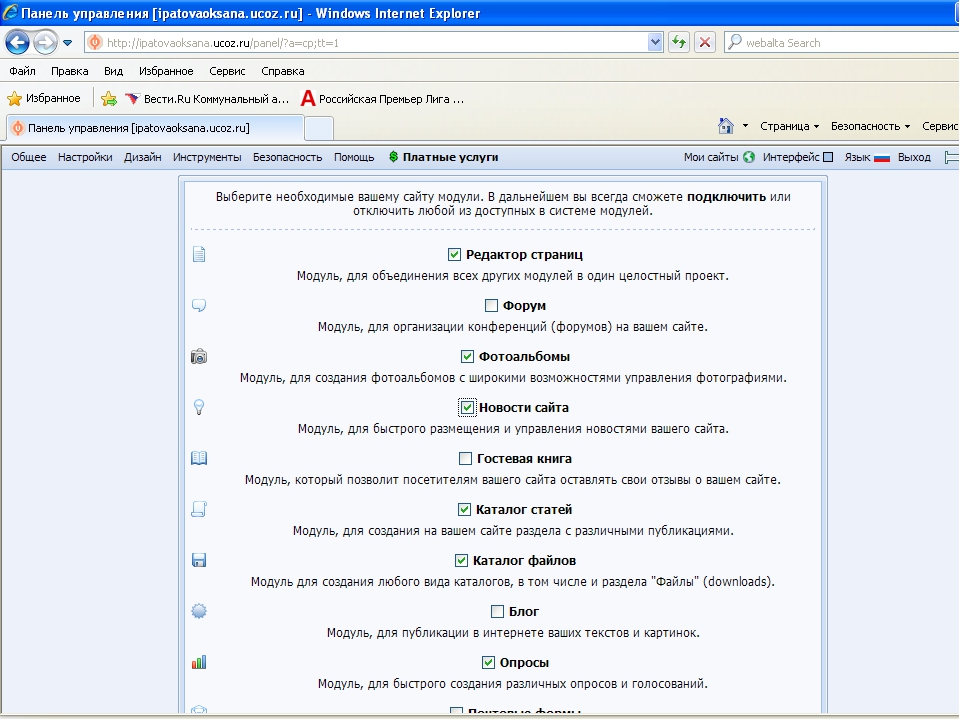Open the Справка menu
The height and width of the screenshot is (720, 960).
282,71
